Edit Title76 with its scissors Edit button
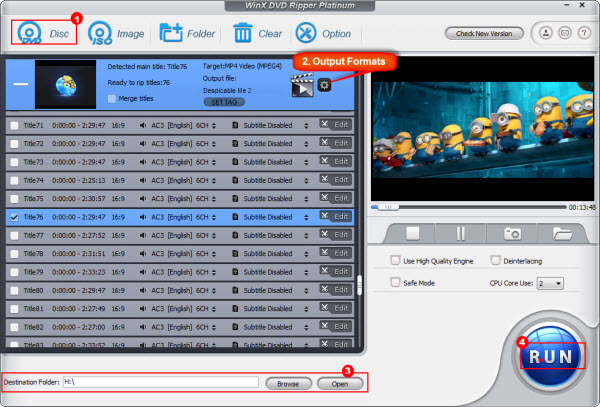Image resolution: width=600 pixels, height=407 pixels. [x=336, y=216]
